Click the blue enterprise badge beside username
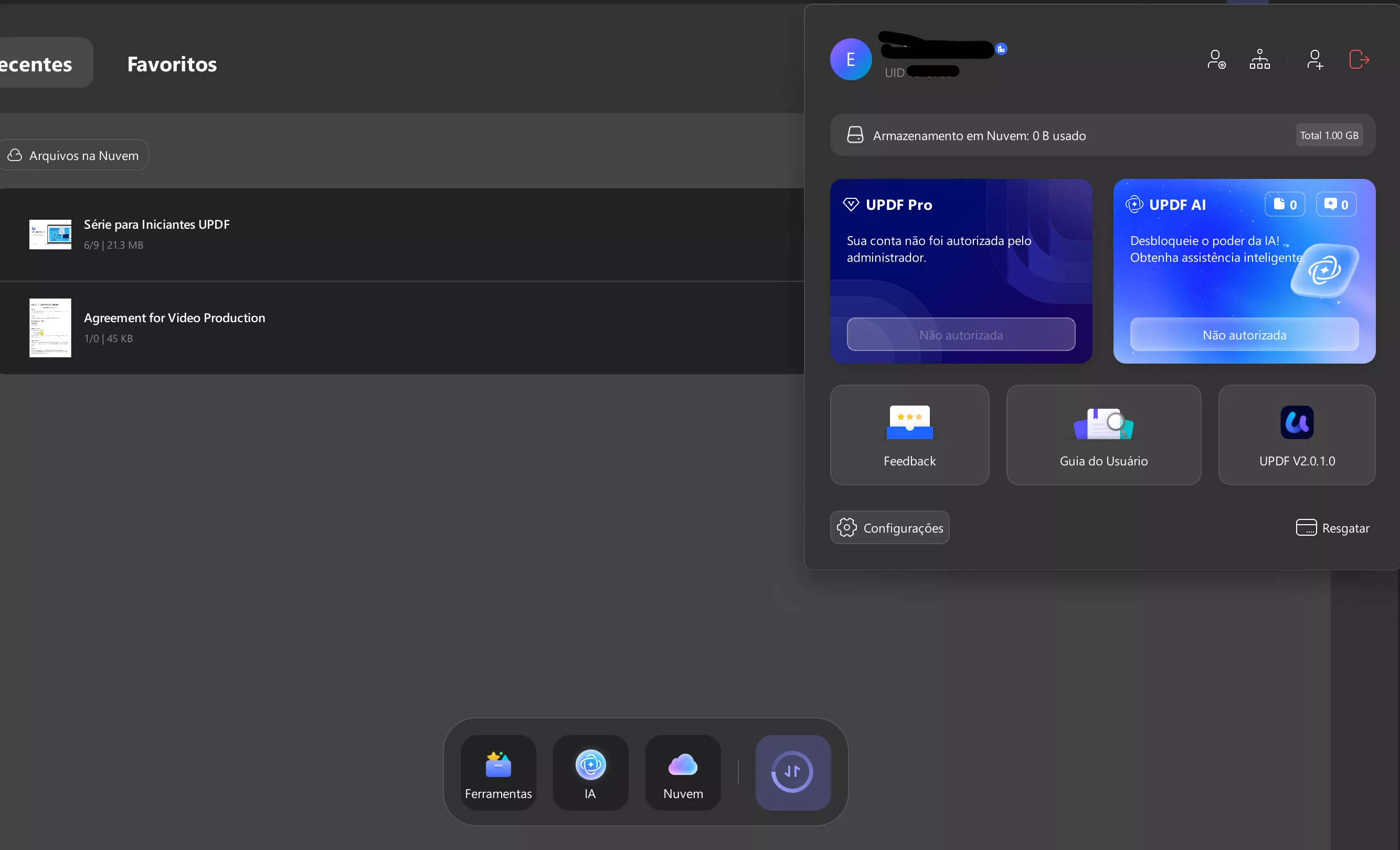This screenshot has height=850, width=1400. click(x=1001, y=49)
